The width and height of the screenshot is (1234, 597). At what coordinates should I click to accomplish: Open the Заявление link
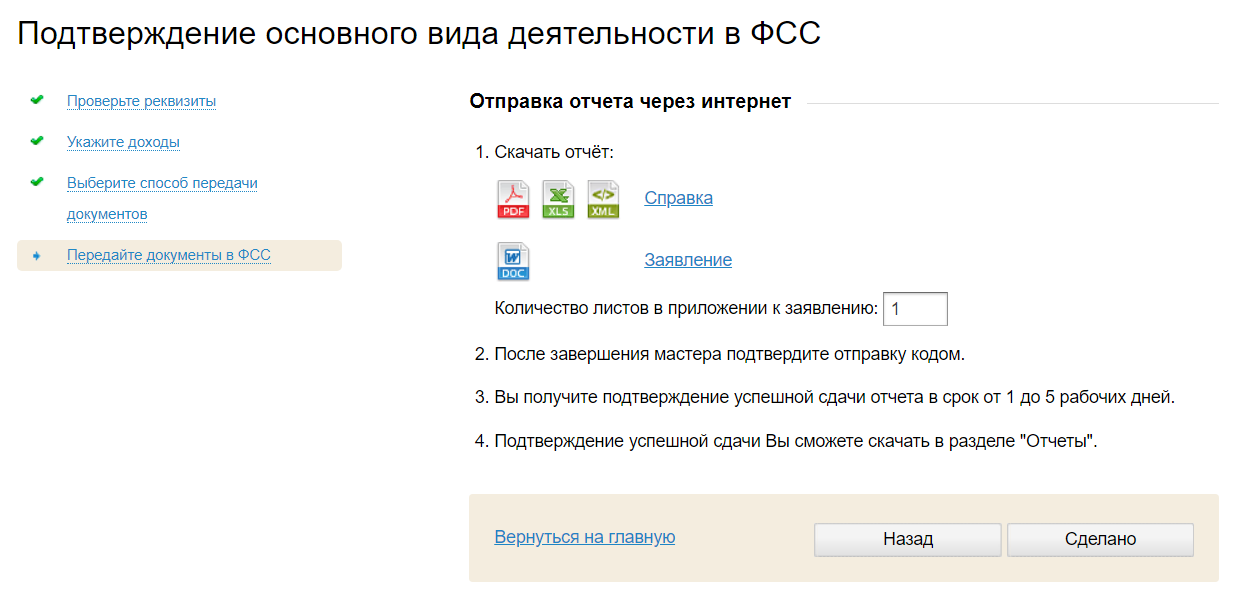pos(688,260)
